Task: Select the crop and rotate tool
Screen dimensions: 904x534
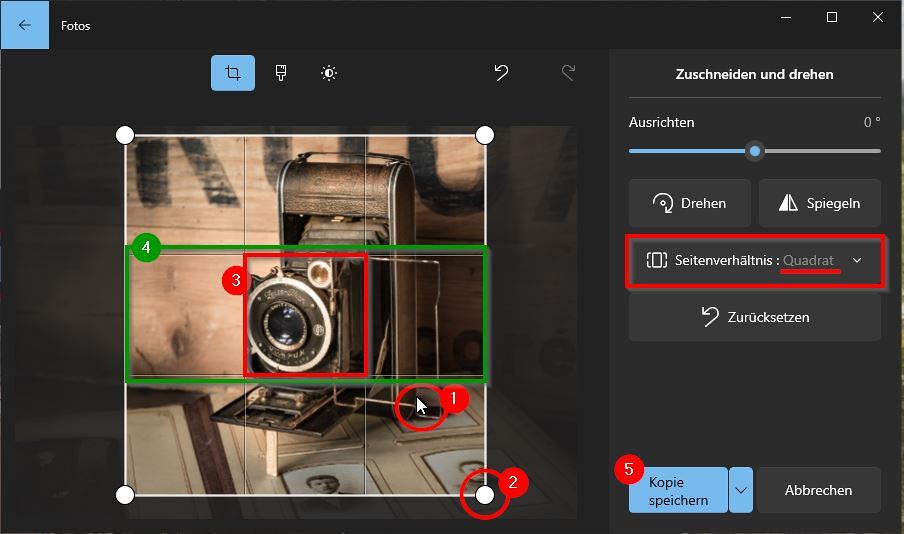Action: 232,73
